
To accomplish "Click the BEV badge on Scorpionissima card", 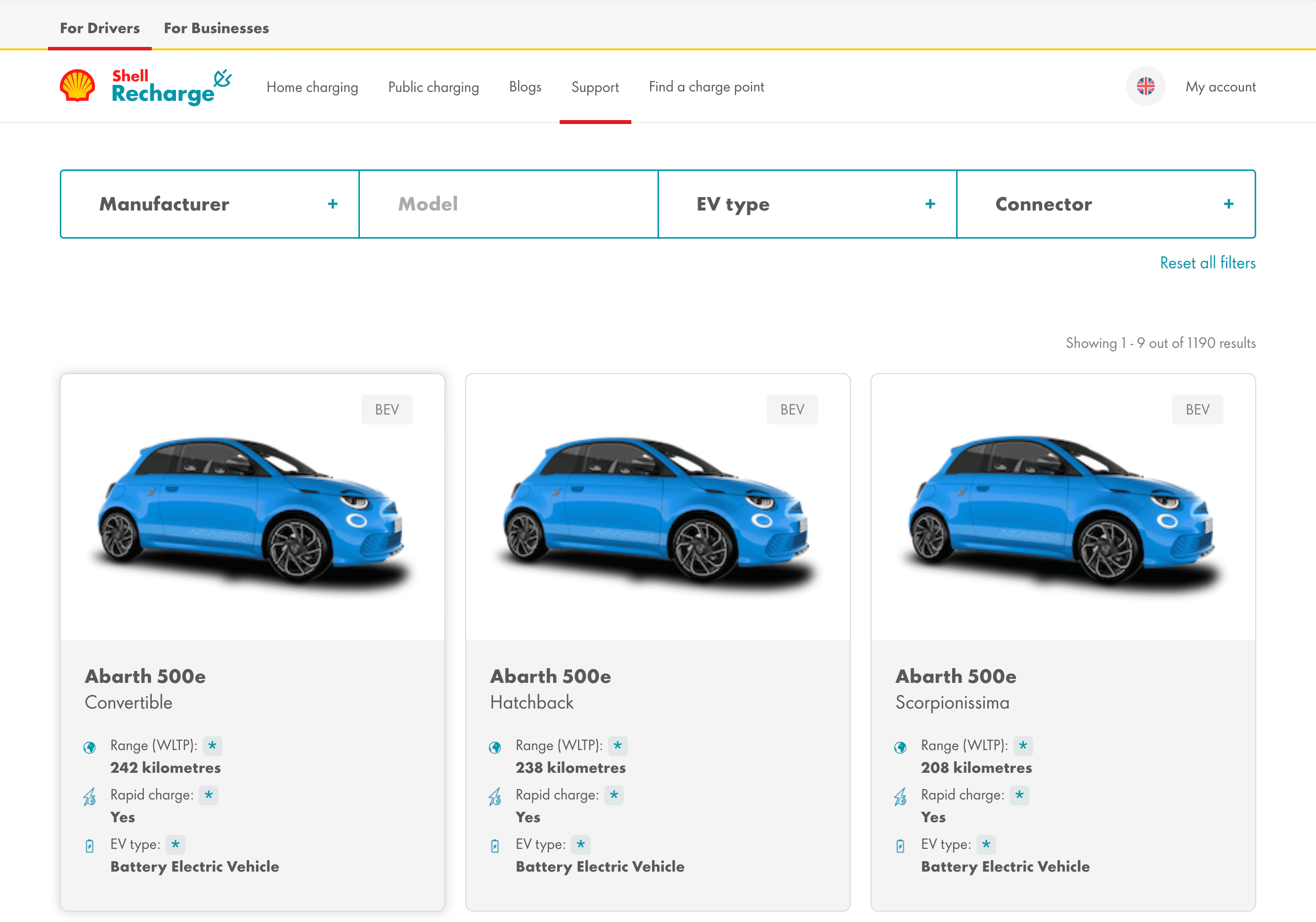I will (x=1197, y=410).
